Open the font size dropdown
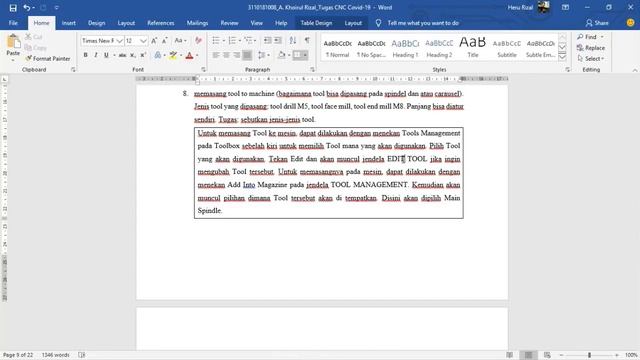 point(143,41)
